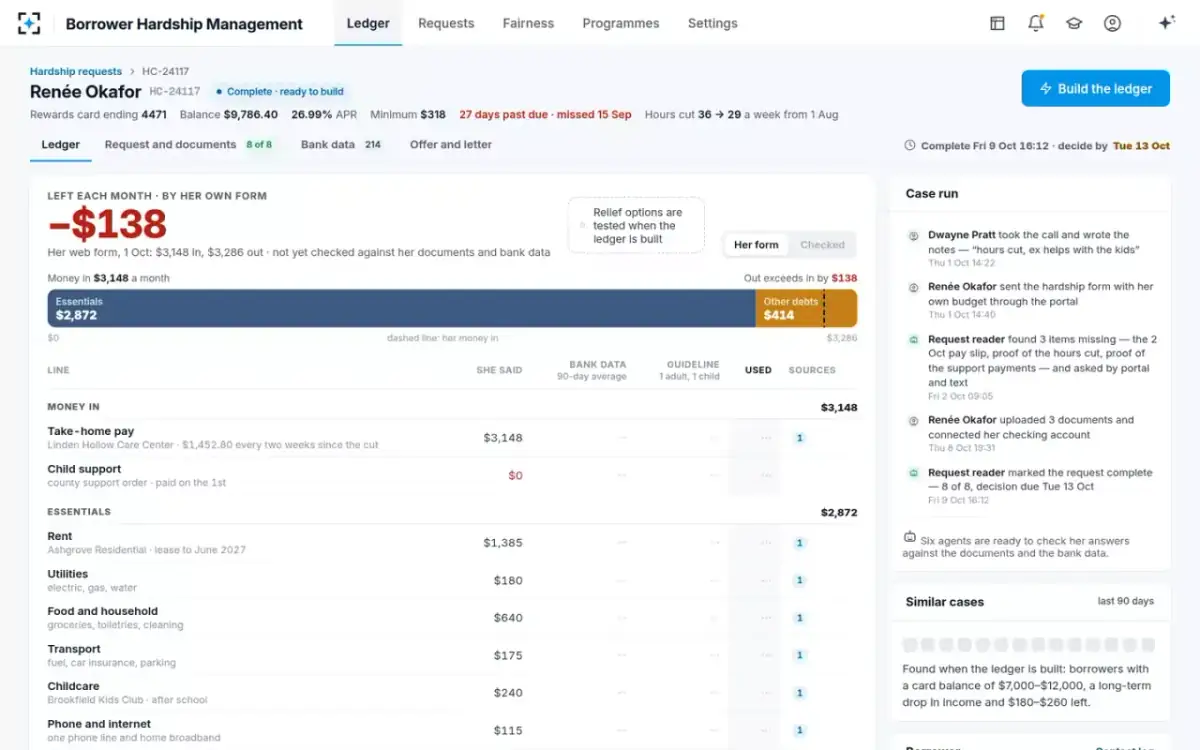Click the app logo icon in header
1200x750 pixels.
(x=30, y=23)
